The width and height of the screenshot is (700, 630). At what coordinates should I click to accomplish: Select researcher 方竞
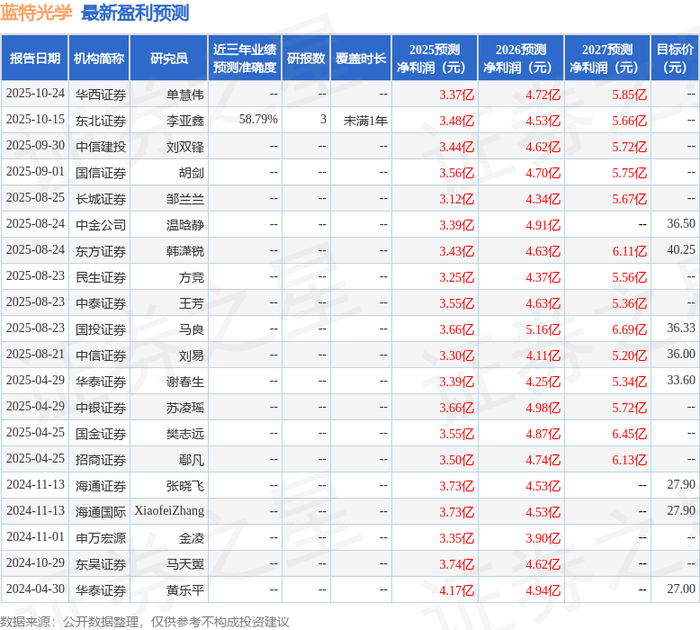pyautogui.click(x=192, y=277)
